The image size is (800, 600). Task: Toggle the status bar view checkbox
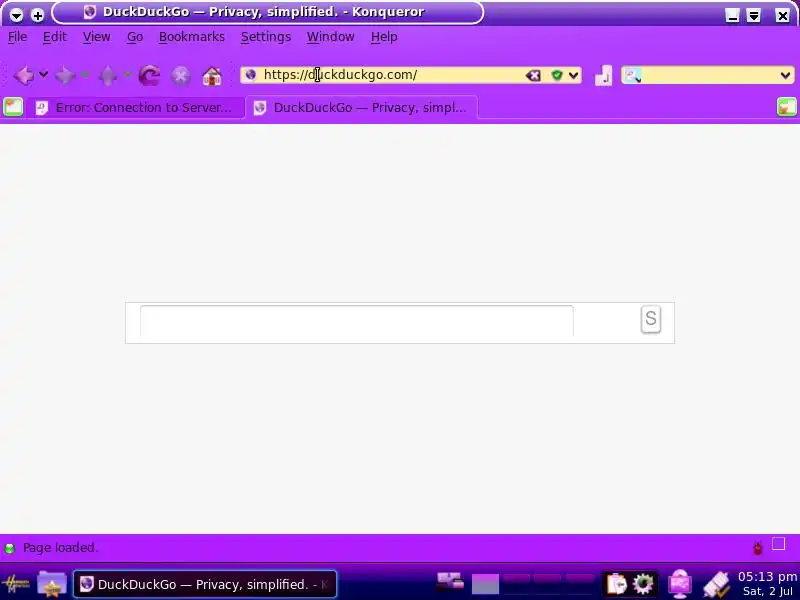coord(779,544)
